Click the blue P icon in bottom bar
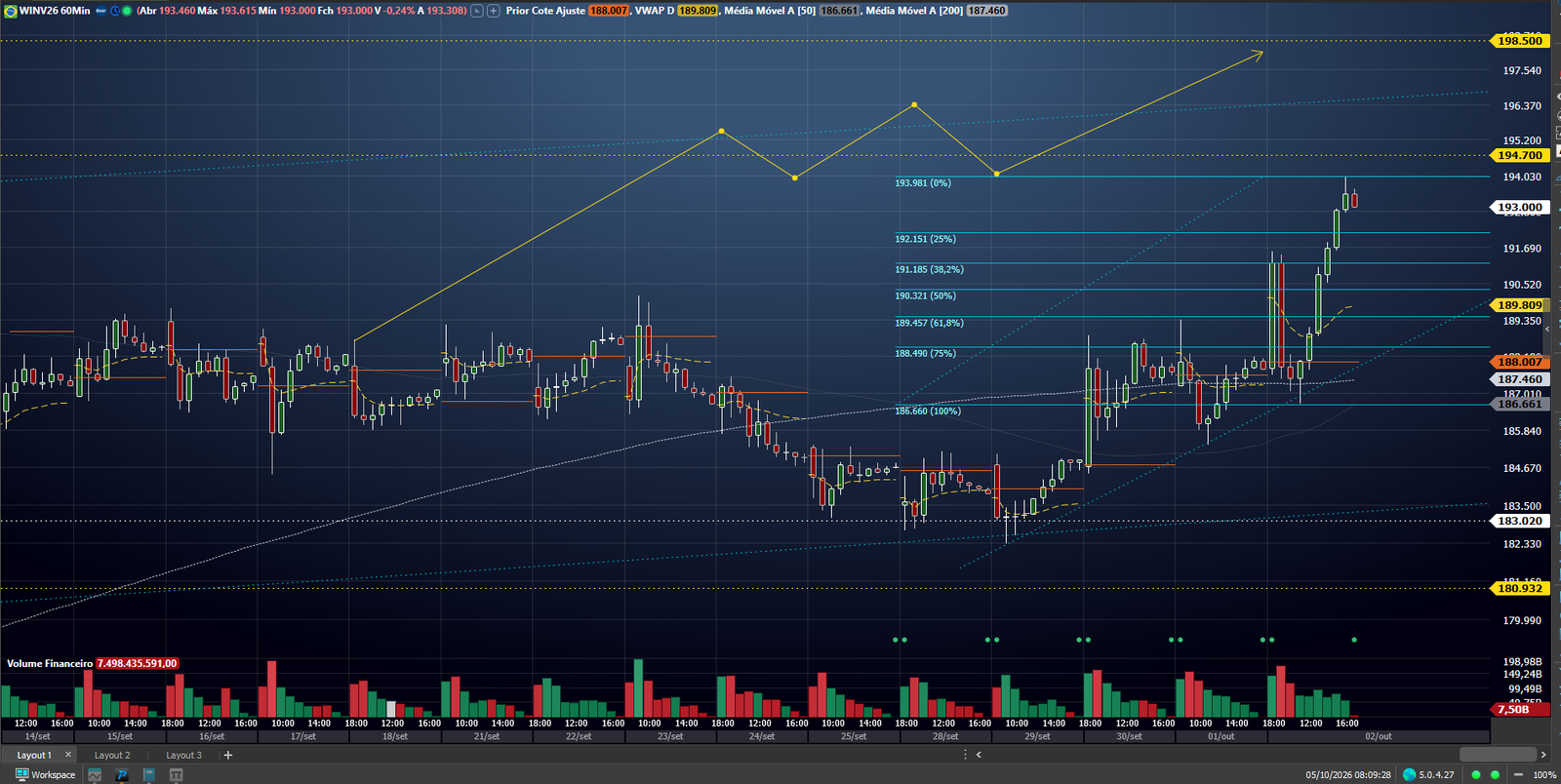Viewport: 1561px width, 784px height. [122, 774]
